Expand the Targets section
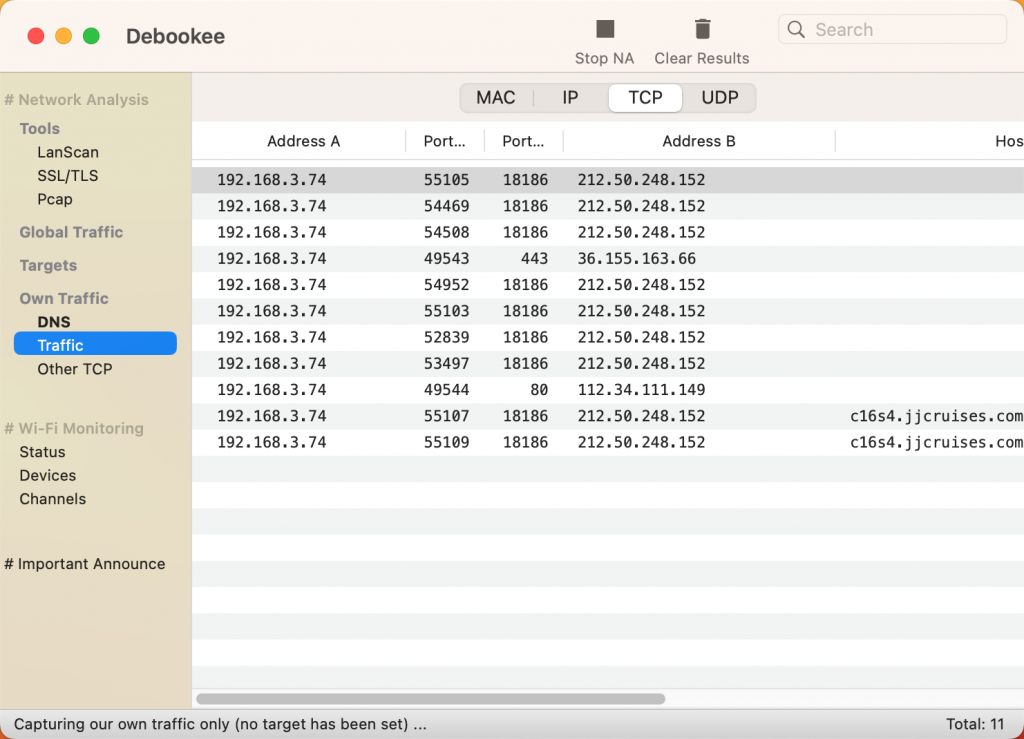 (x=47, y=265)
